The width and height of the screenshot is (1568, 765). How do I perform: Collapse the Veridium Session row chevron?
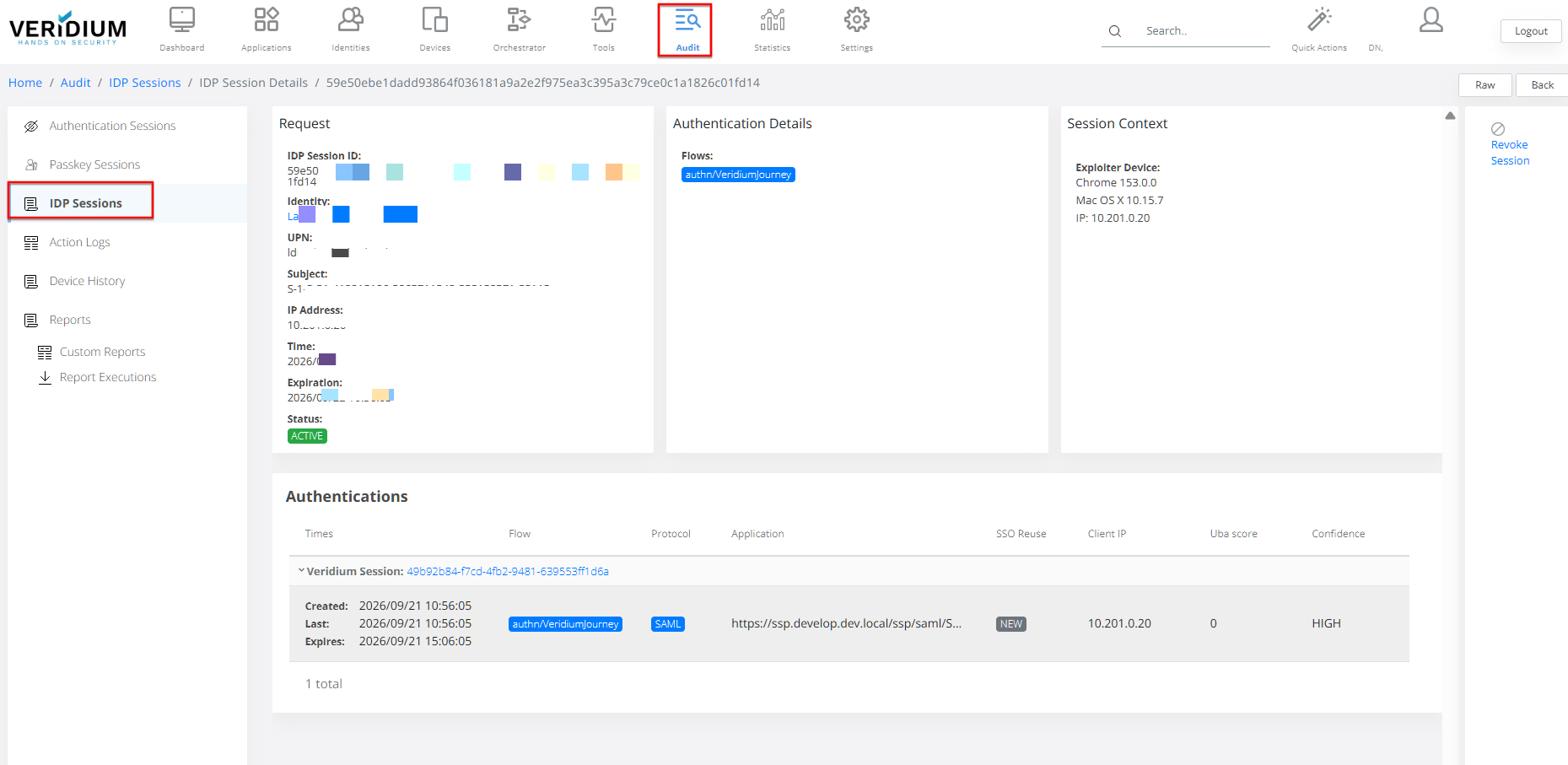pos(301,571)
